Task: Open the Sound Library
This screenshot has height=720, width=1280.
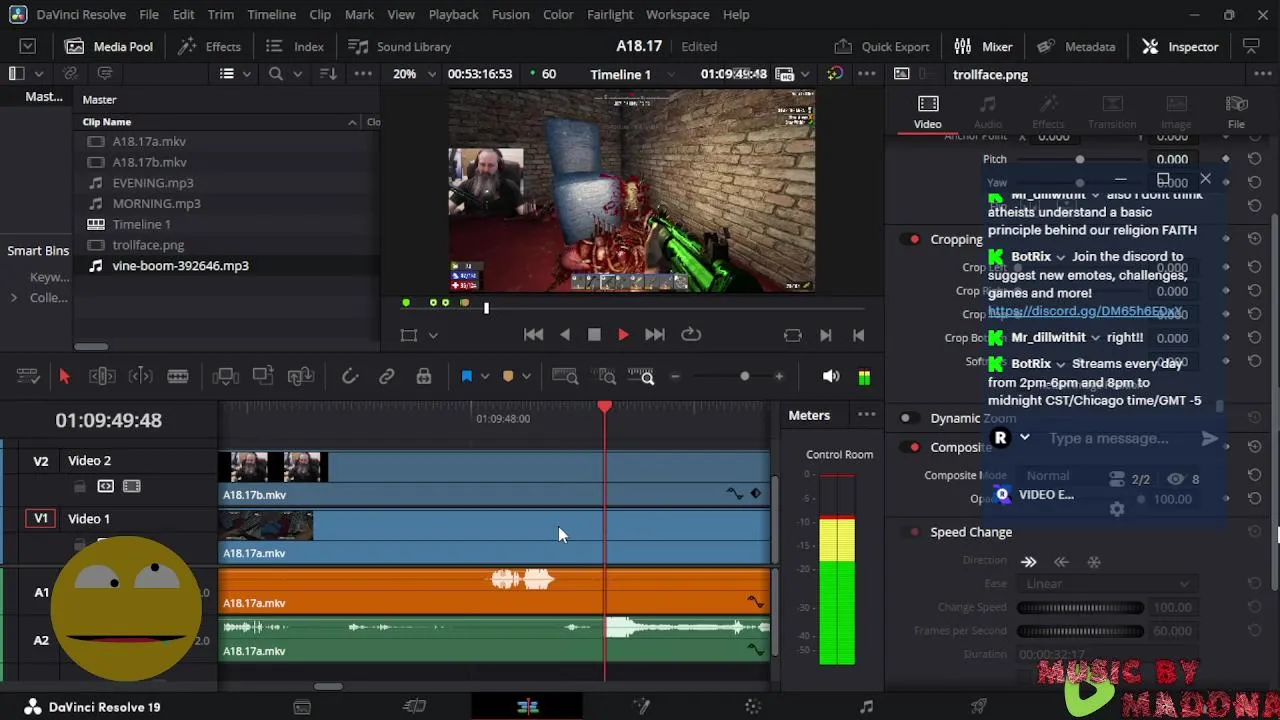Action: coord(399,47)
